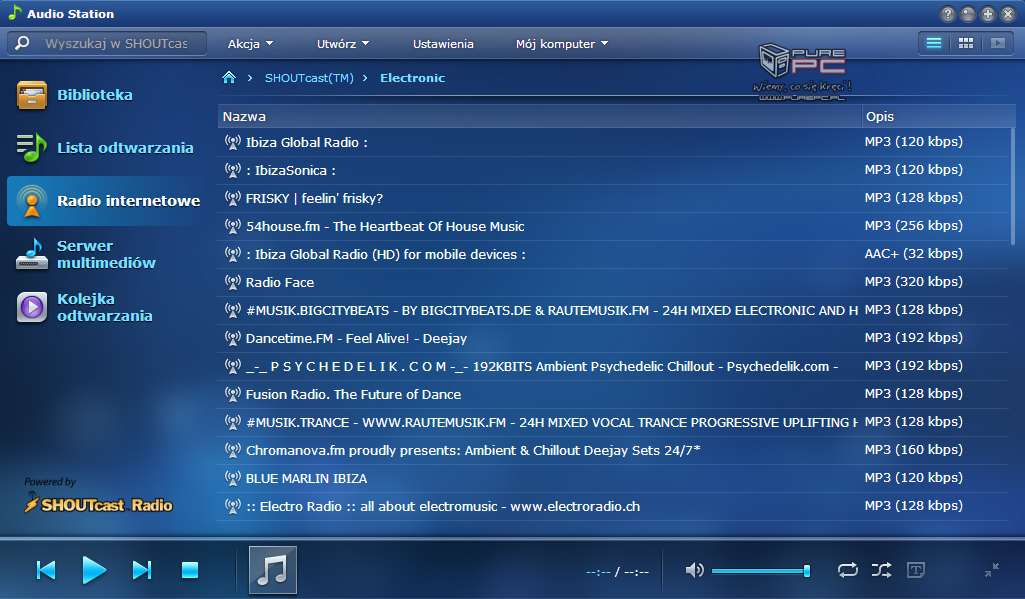Click the album art music note thumbnail
1025x599 pixels.
pyautogui.click(x=273, y=570)
